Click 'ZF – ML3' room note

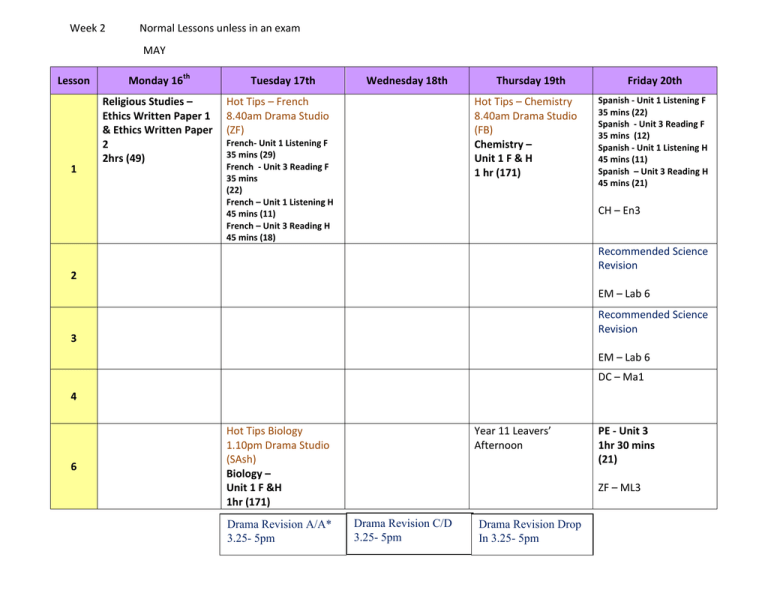pos(619,488)
